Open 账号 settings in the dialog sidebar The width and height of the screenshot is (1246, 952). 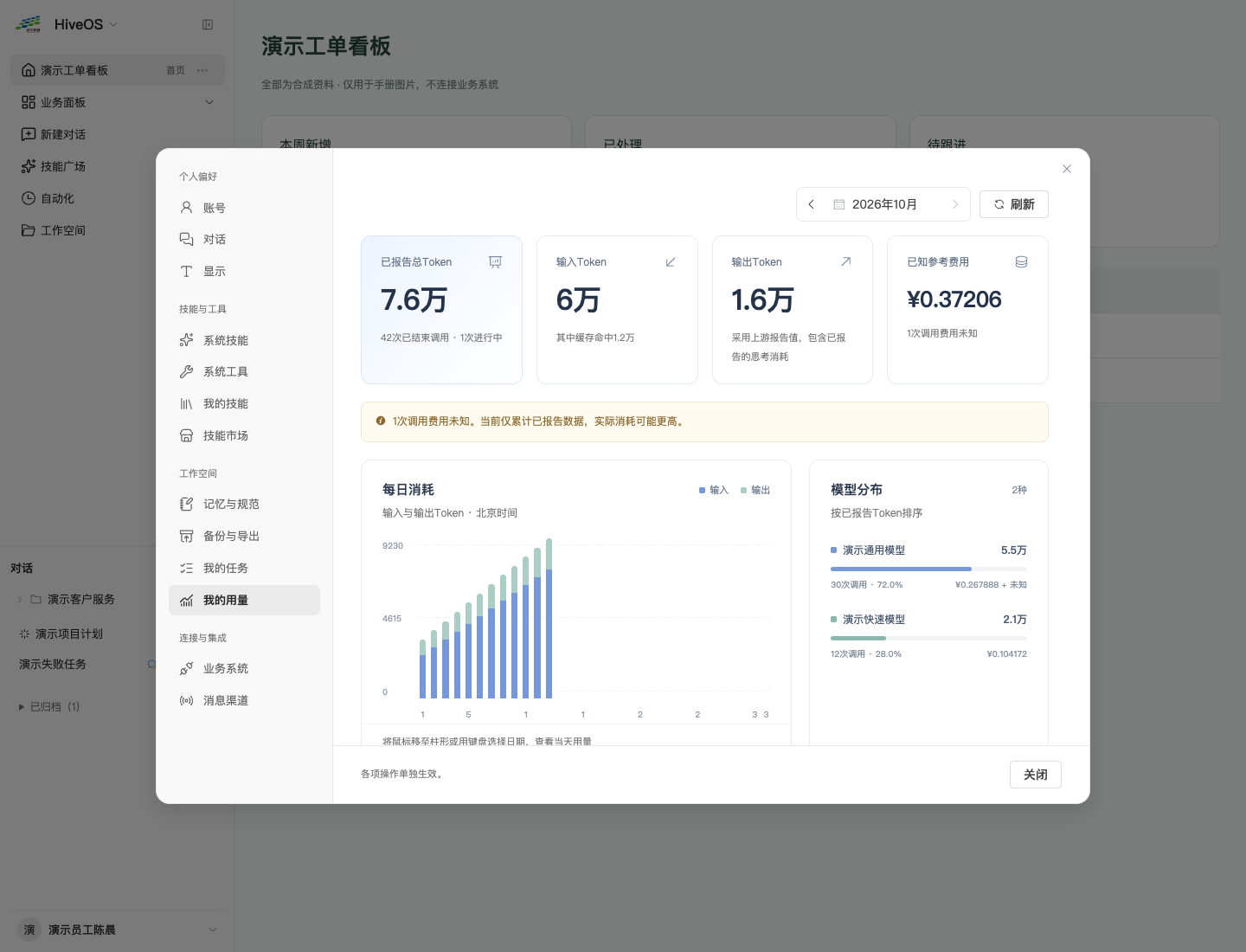click(x=244, y=208)
